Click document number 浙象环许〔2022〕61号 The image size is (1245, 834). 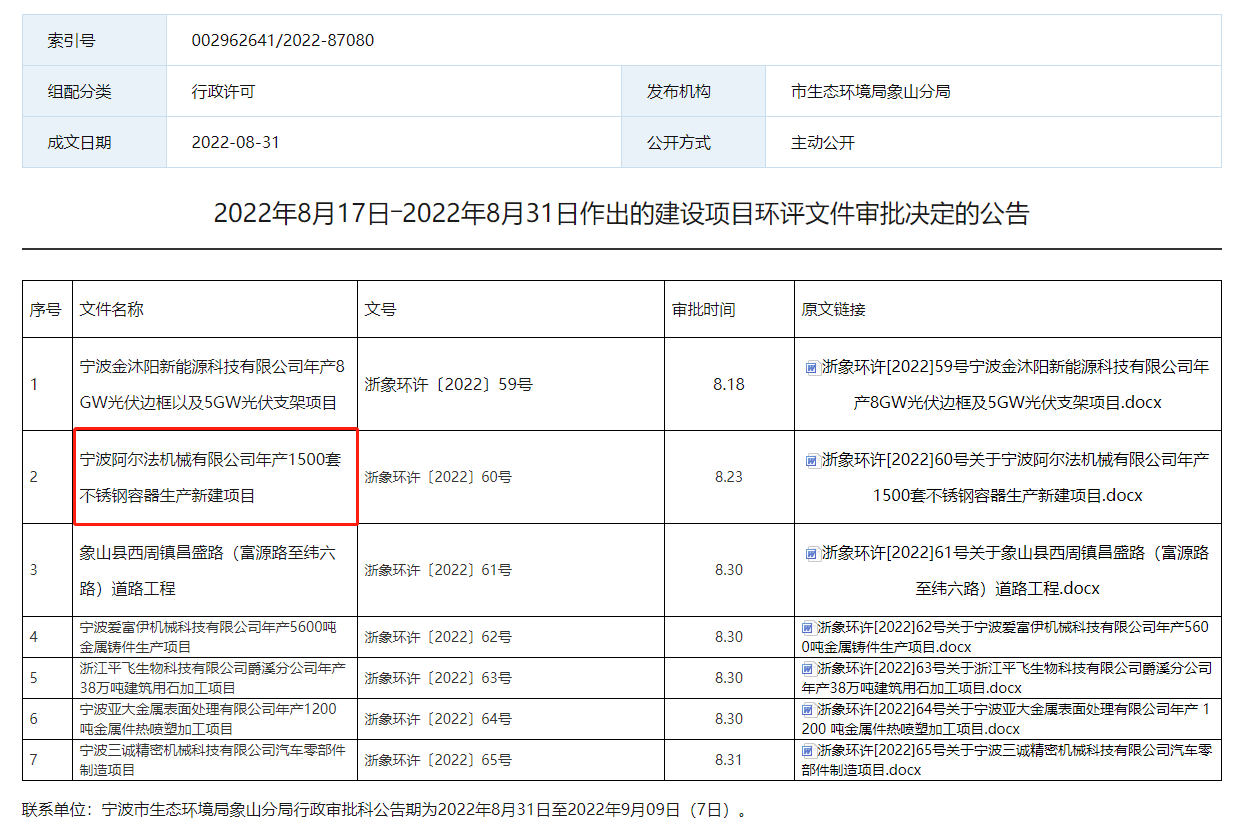click(x=438, y=570)
